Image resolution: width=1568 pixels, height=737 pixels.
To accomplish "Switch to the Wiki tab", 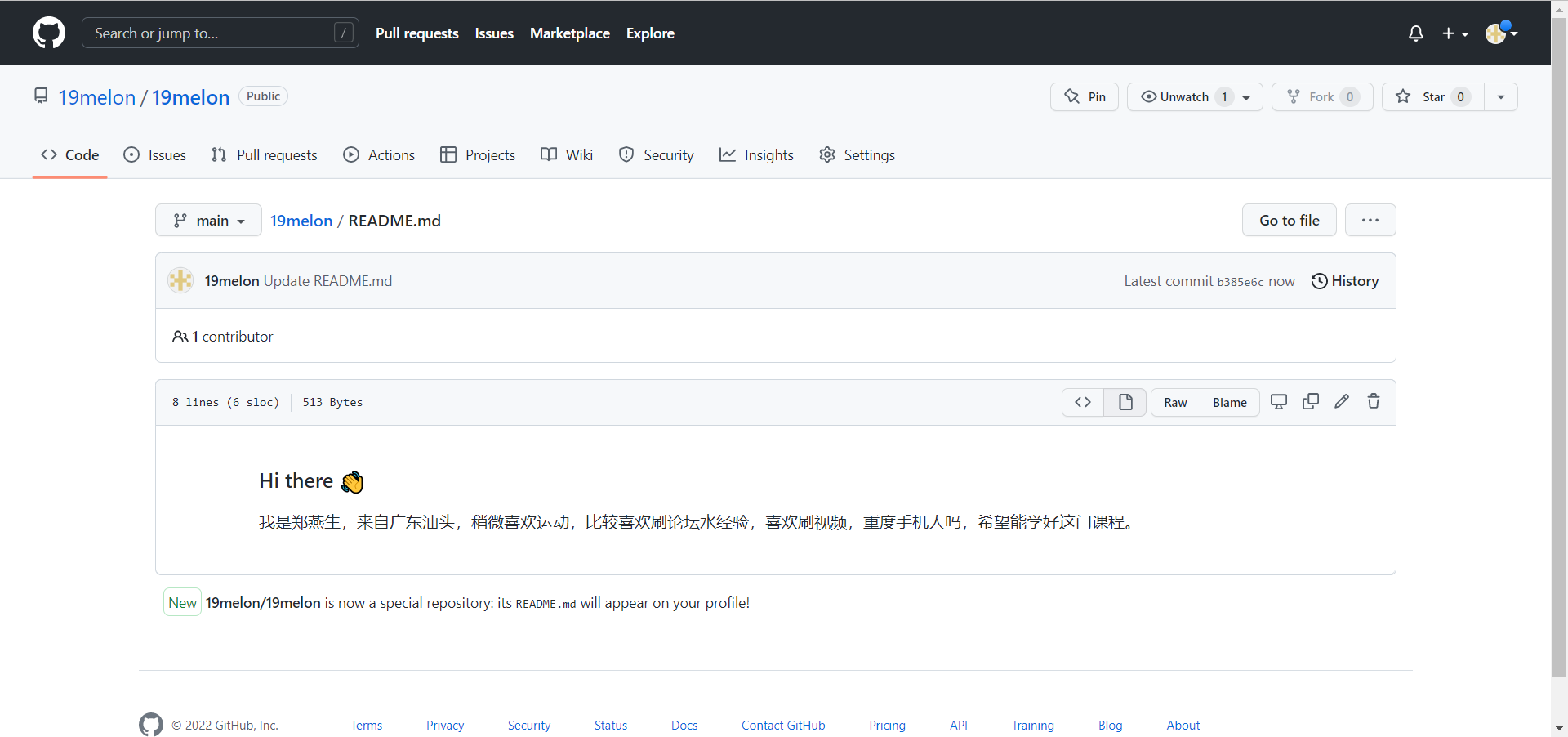I will pyautogui.click(x=567, y=154).
